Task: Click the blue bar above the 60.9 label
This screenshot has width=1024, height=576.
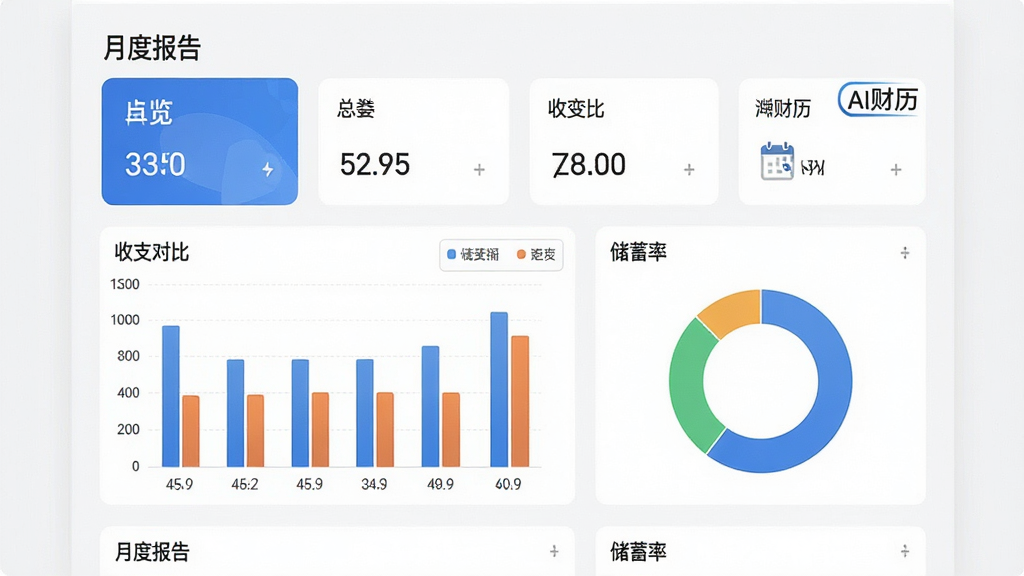Action: [499, 389]
